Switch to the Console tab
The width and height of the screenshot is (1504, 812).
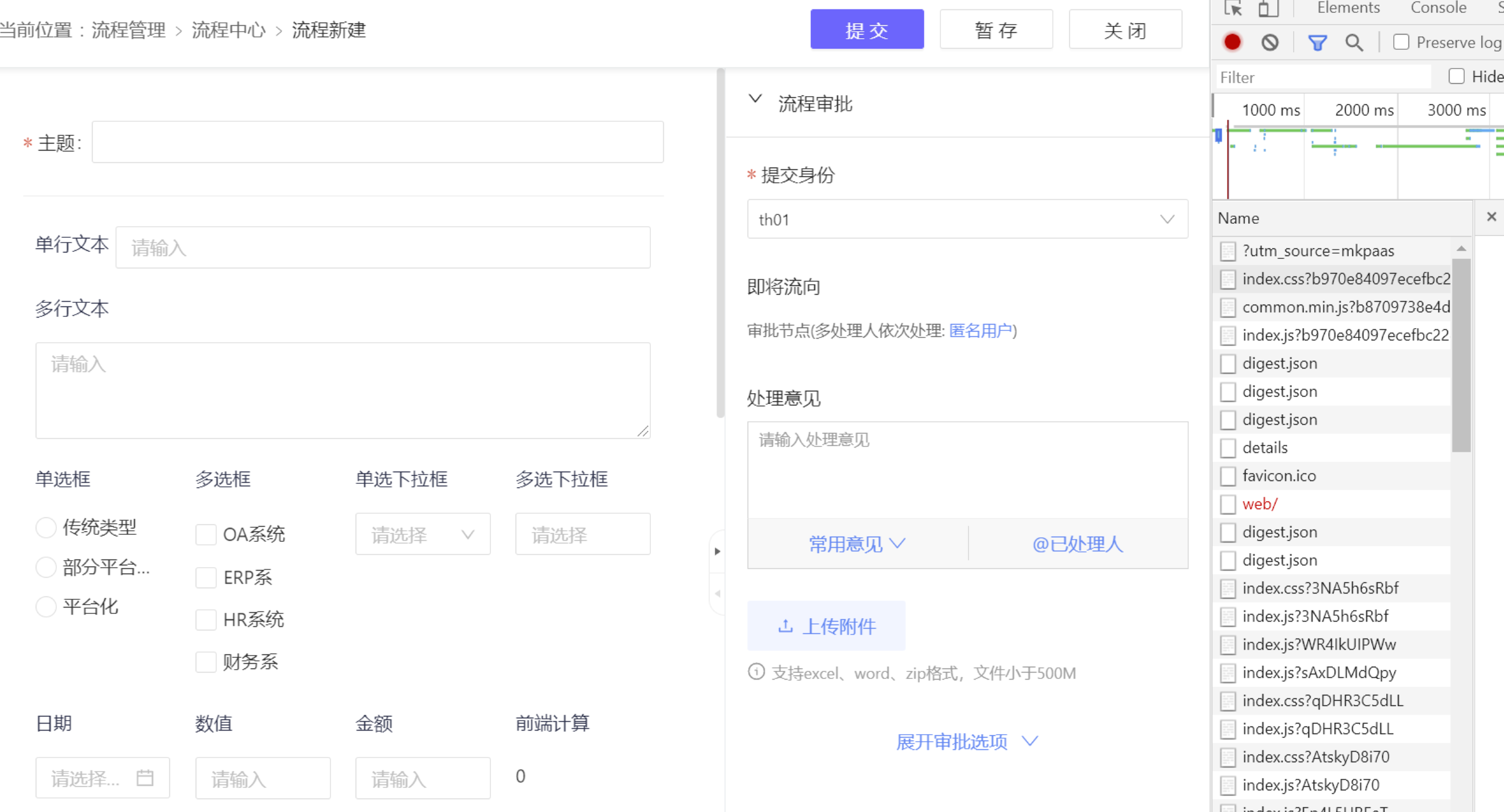1438,8
